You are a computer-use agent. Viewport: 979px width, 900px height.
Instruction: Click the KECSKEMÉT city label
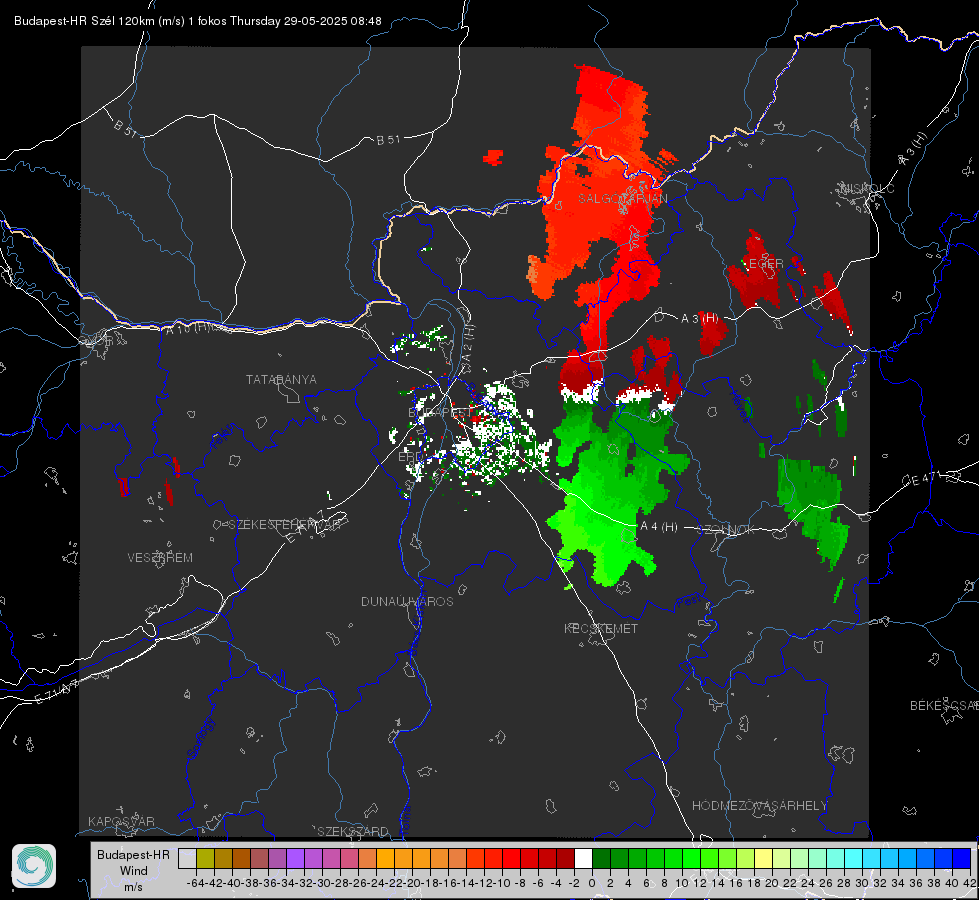pos(601,629)
